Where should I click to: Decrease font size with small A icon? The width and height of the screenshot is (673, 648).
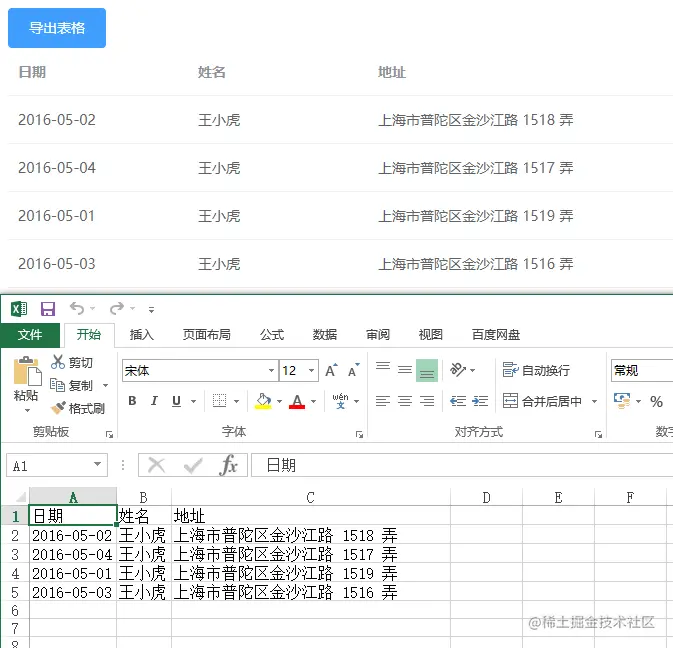(x=354, y=370)
